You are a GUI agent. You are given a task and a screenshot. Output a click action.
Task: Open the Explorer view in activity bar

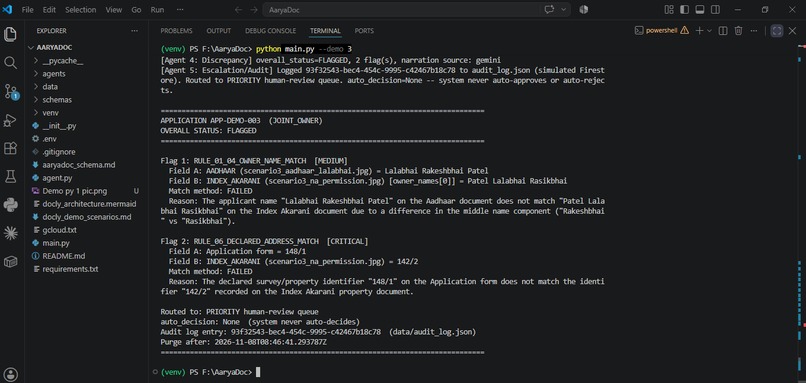[x=10, y=34]
